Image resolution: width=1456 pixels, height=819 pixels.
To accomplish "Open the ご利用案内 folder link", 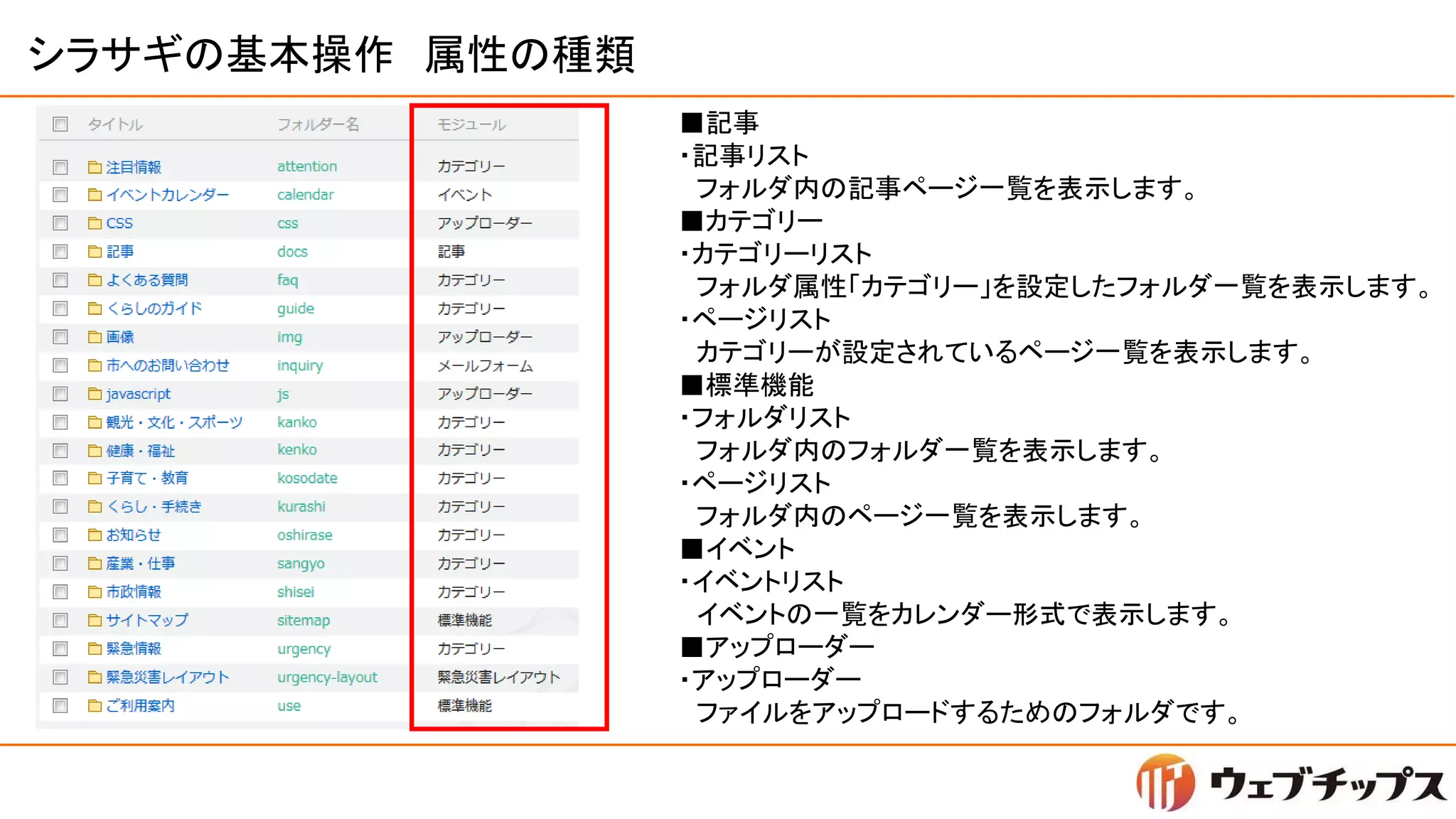I will (x=141, y=706).
